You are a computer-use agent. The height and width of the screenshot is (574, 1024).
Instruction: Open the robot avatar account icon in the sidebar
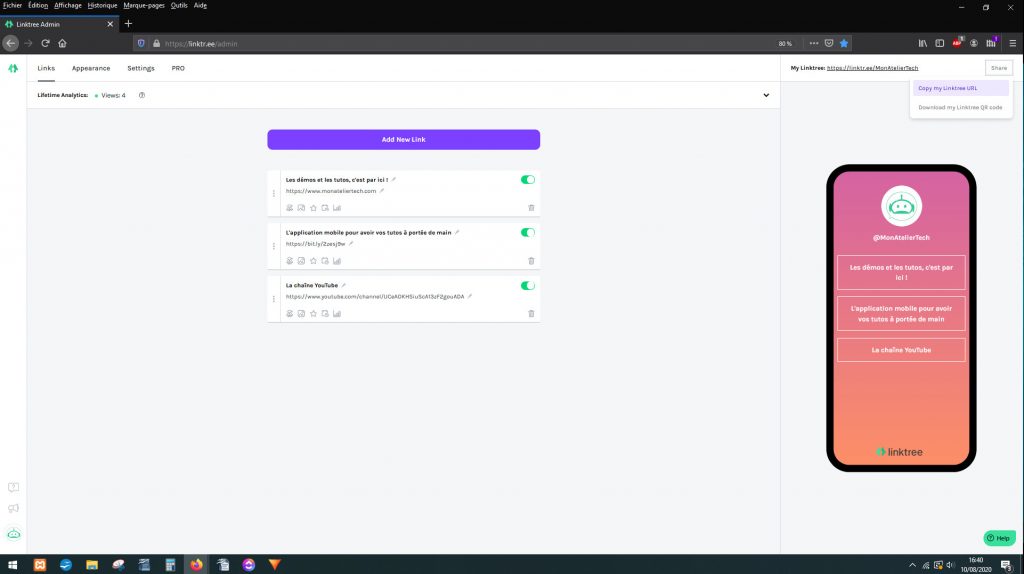tap(14, 534)
